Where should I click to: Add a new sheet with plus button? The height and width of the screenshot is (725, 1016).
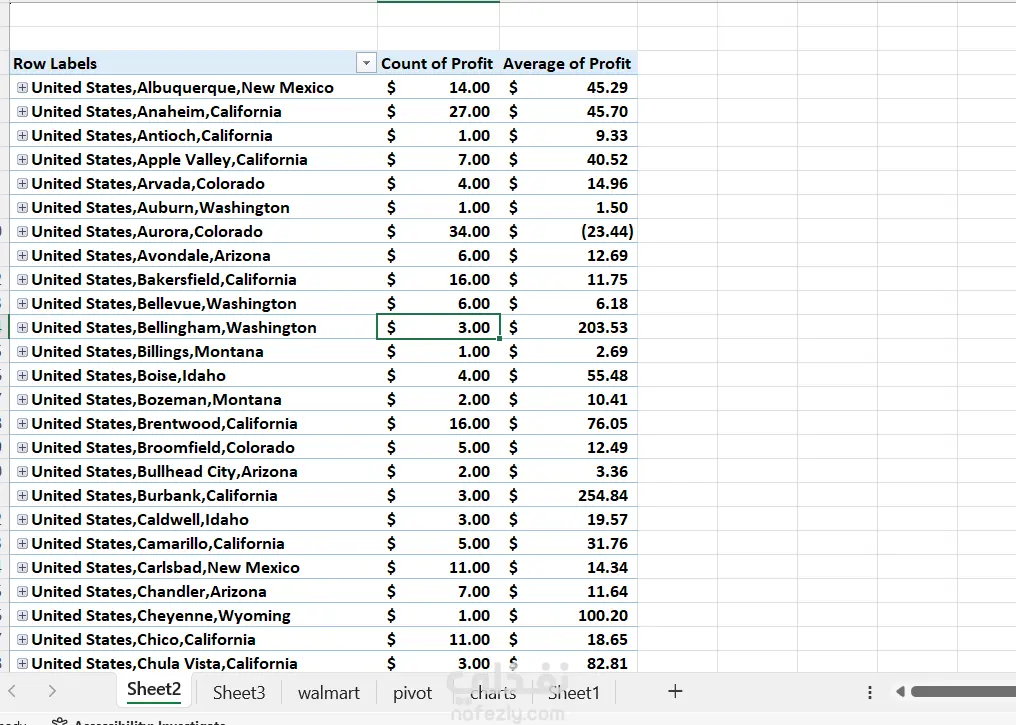(675, 691)
